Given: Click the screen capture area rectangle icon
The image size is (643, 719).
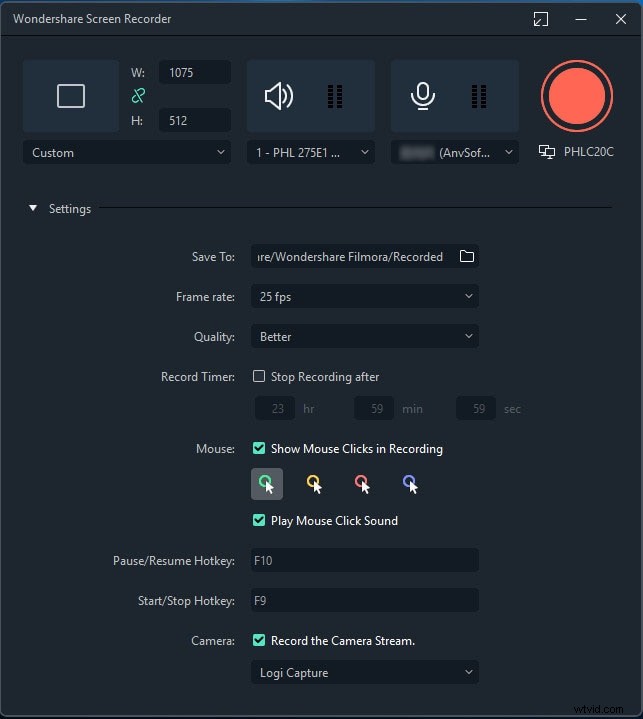Looking at the screenshot, I should (71, 96).
